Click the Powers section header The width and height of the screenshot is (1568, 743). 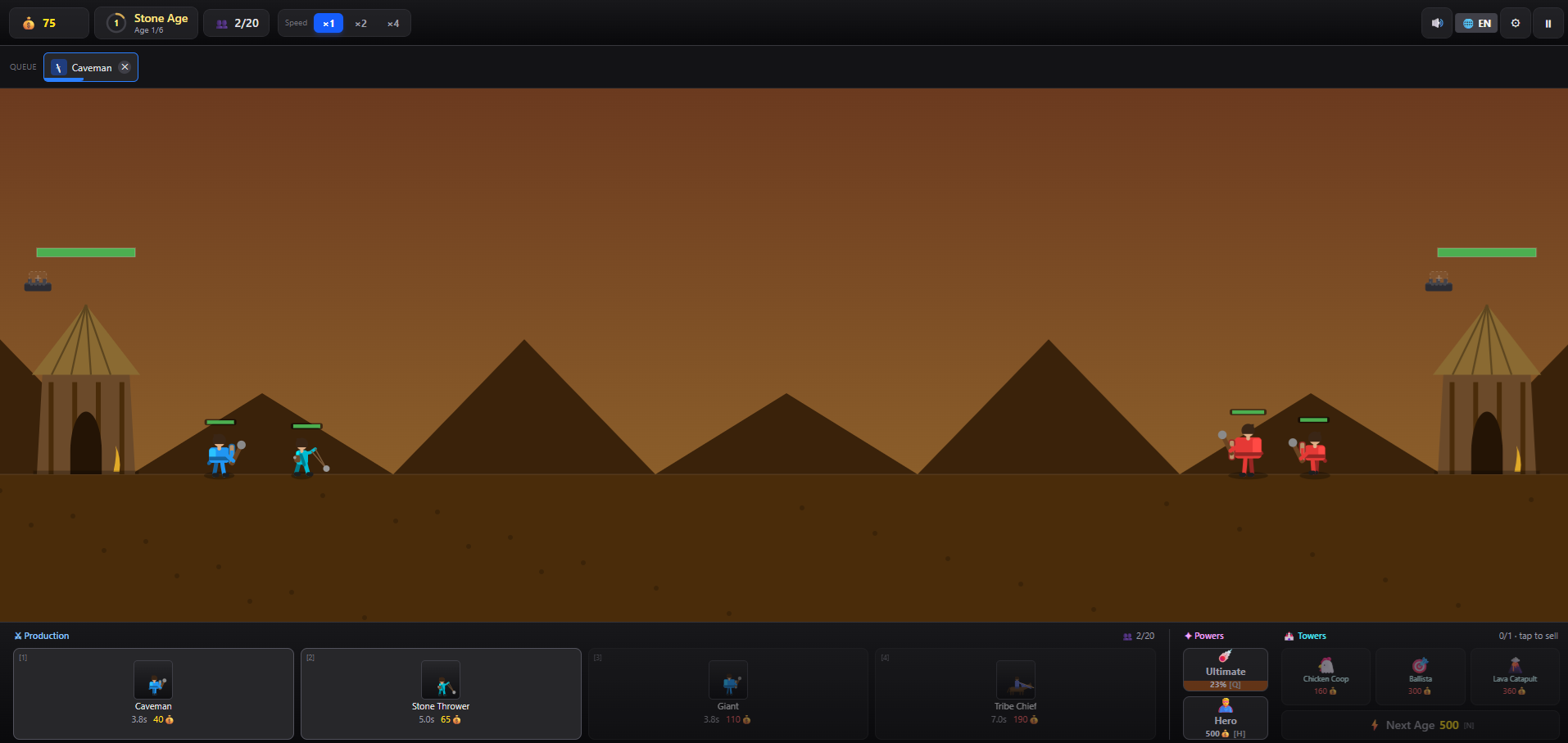tap(1204, 636)
